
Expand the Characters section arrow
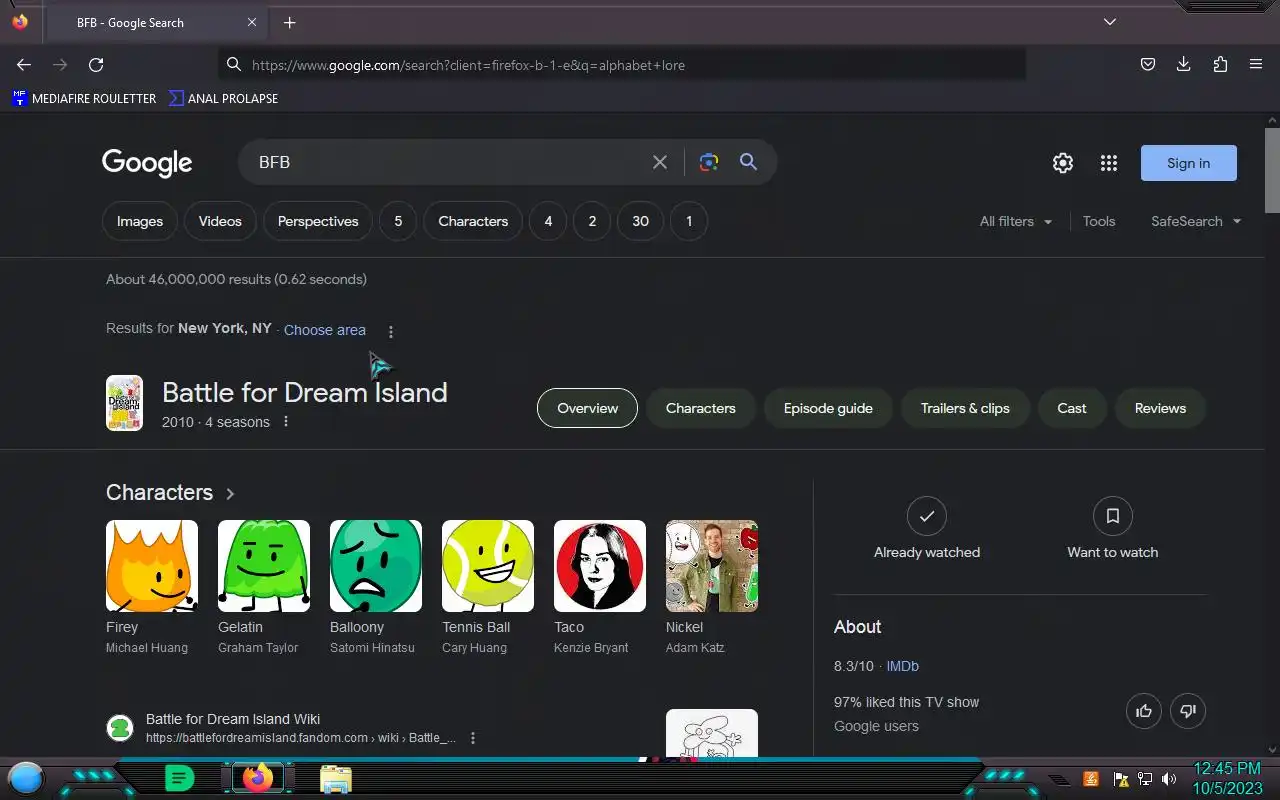pos(230,493)
